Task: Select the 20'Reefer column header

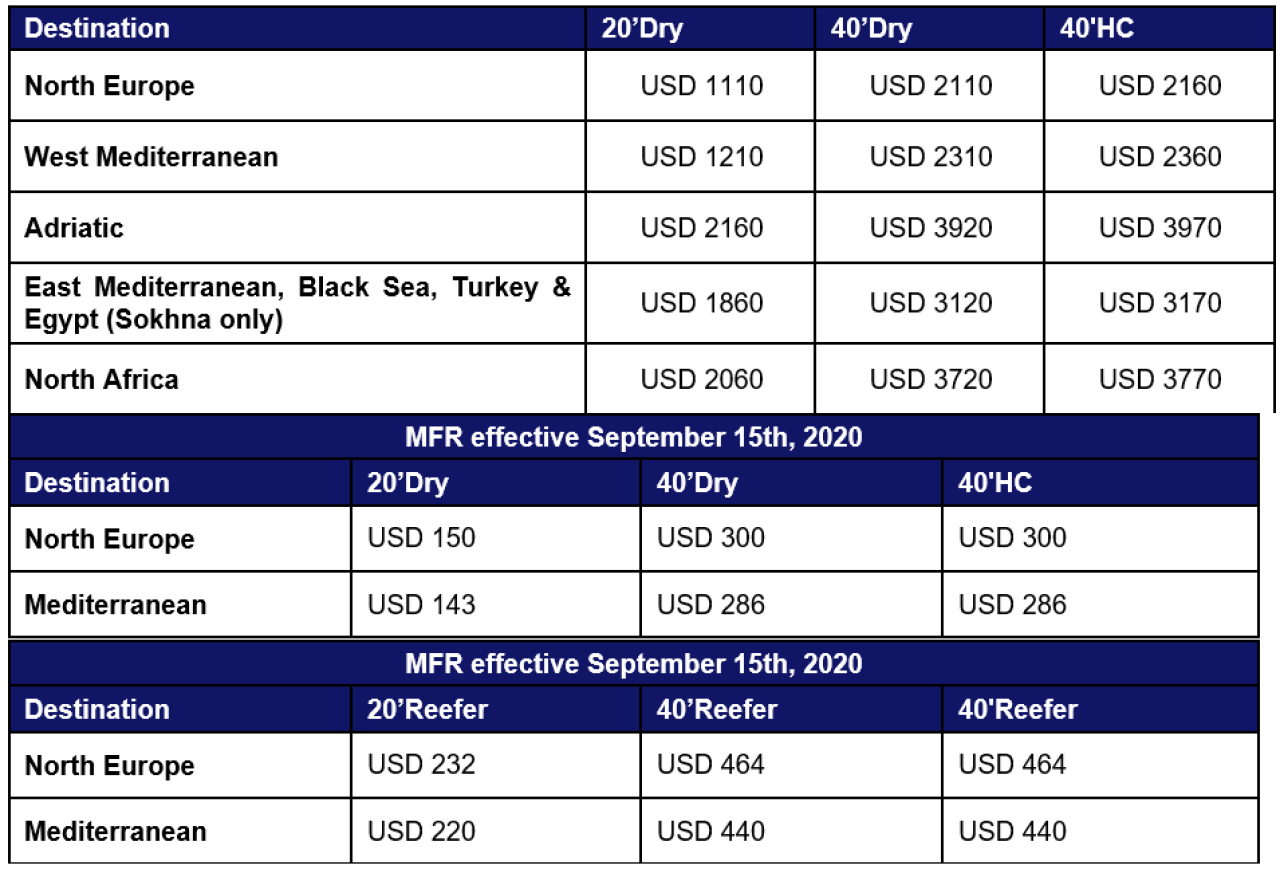Action: coord(496,709)
